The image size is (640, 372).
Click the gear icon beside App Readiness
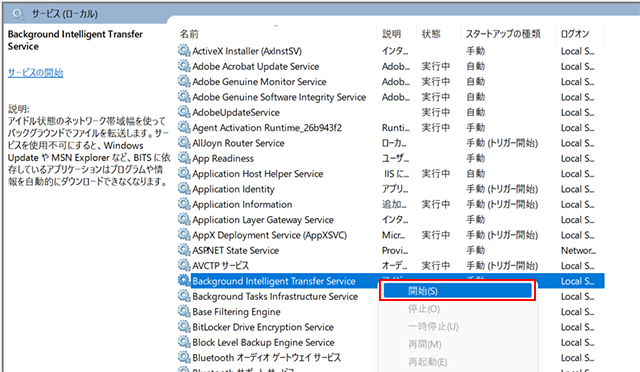coord(184,158)
